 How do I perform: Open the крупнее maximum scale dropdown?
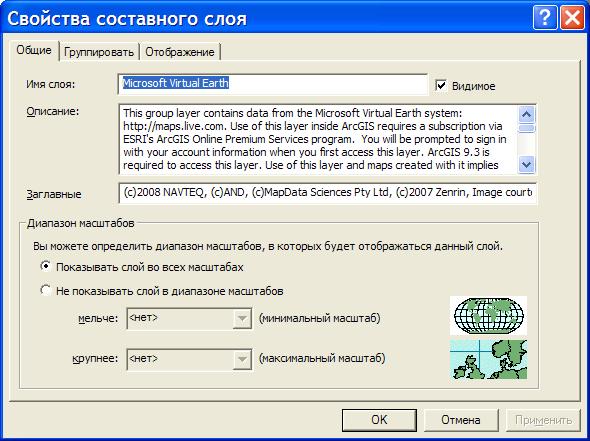[x=242, y=360]
